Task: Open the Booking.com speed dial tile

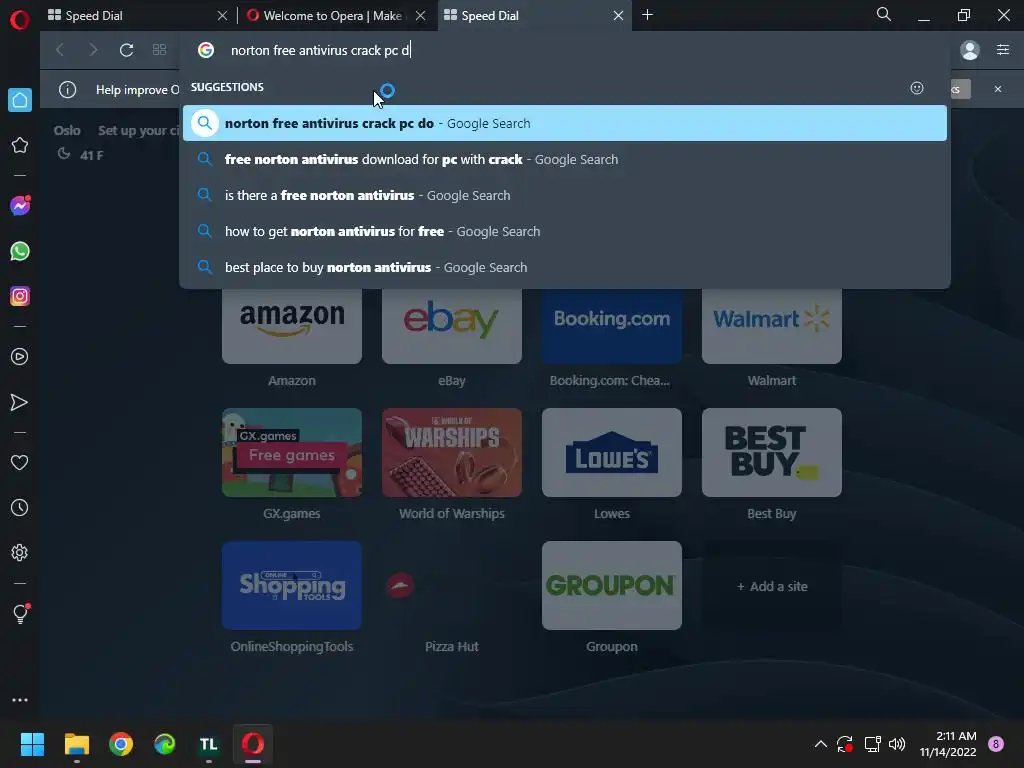Action: pos(612,325)
